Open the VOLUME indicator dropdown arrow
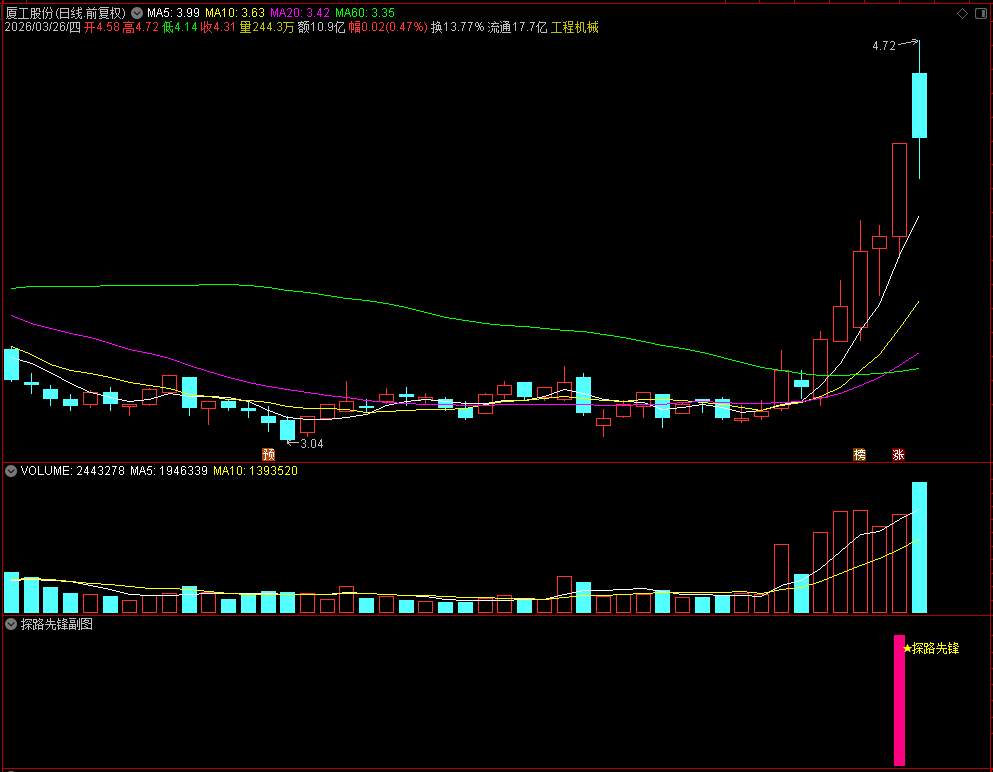Image resolution: width=993 pixels, height=772 pixels. point(11,471)
